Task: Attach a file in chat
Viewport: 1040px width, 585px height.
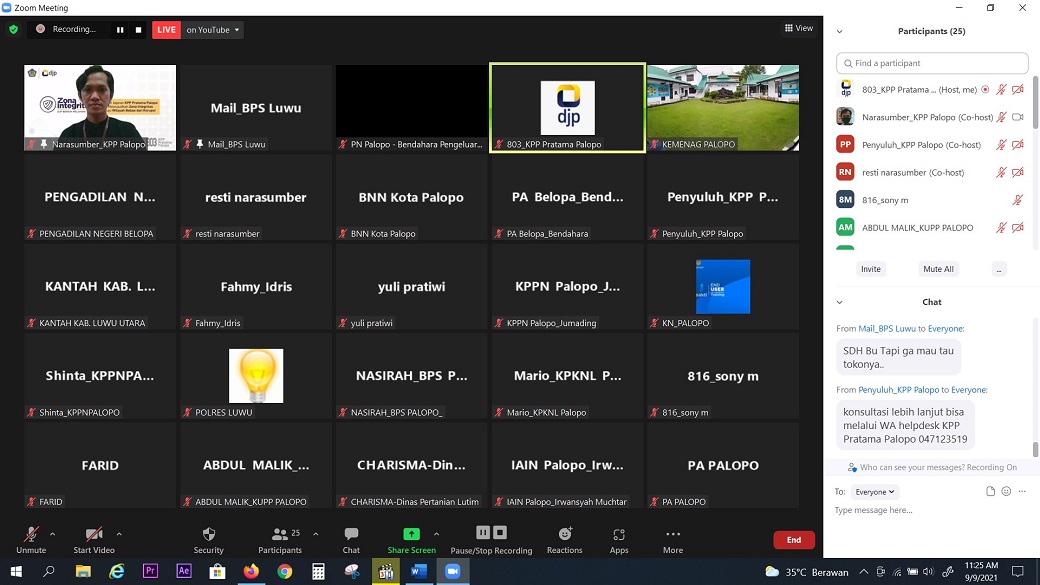Action: click(990, 492)
